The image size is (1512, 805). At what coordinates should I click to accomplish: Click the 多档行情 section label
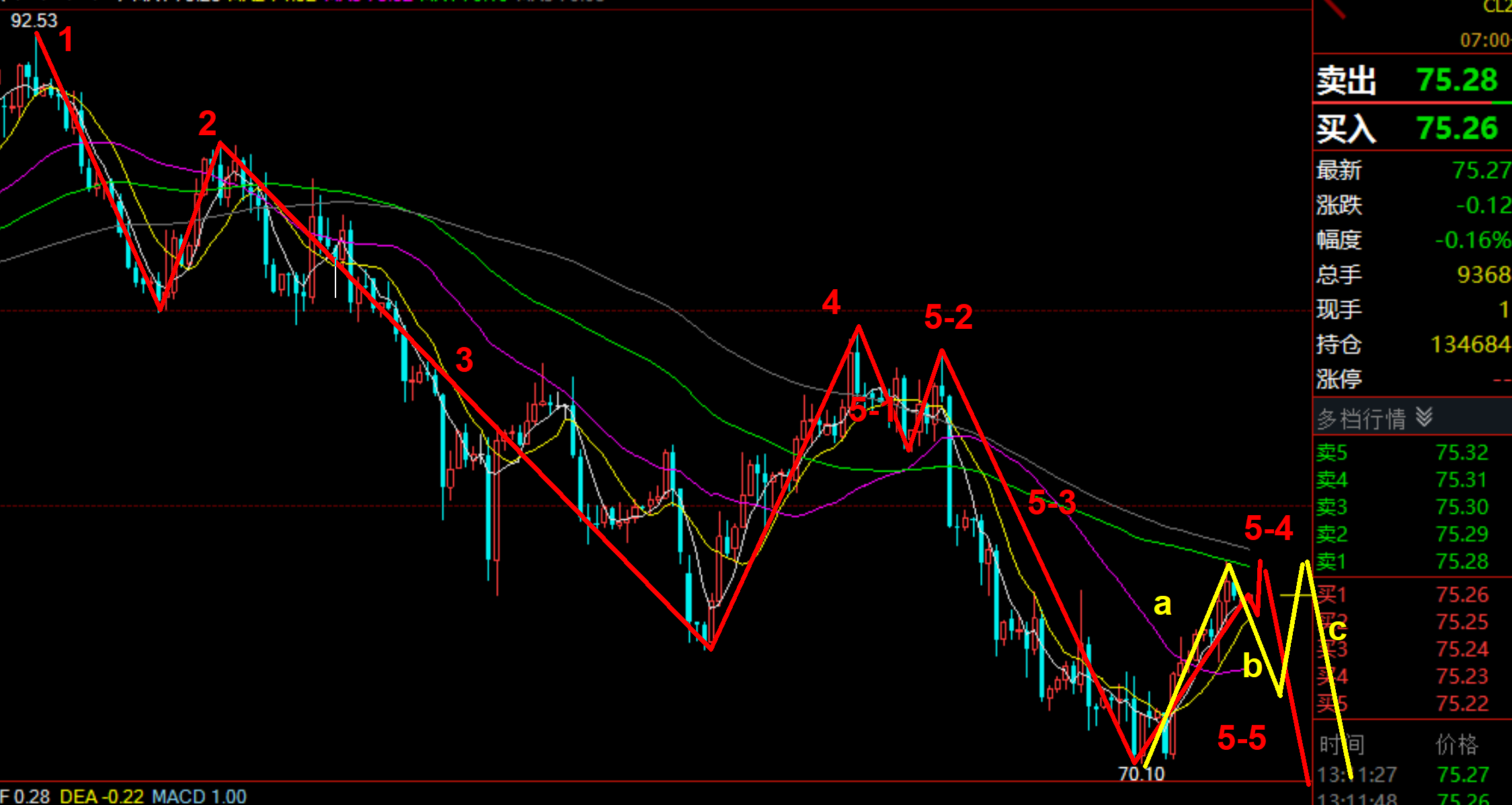coord(1361,418)
